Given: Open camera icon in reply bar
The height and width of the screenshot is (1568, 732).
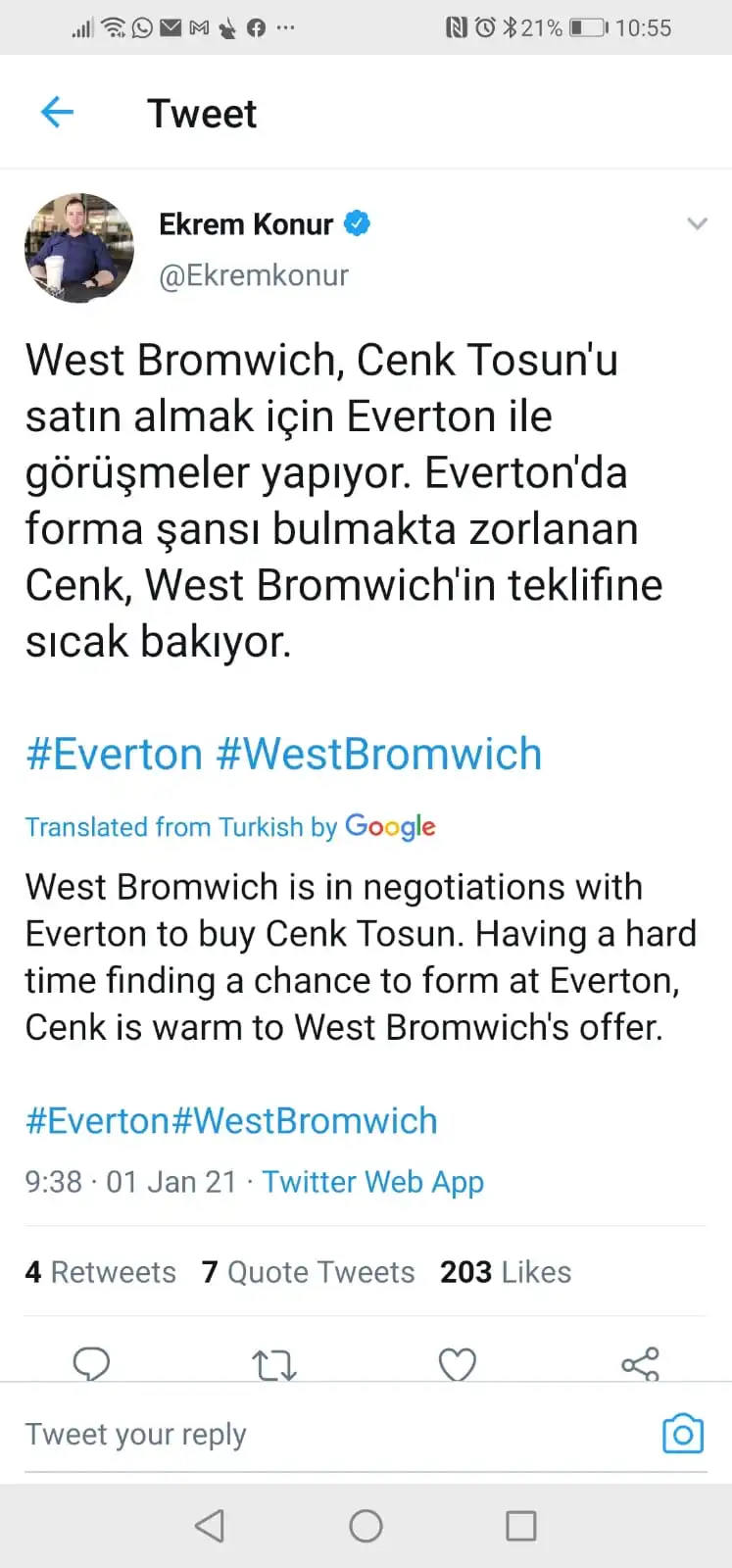Looking at the screenshot, I should point(683,1434).
